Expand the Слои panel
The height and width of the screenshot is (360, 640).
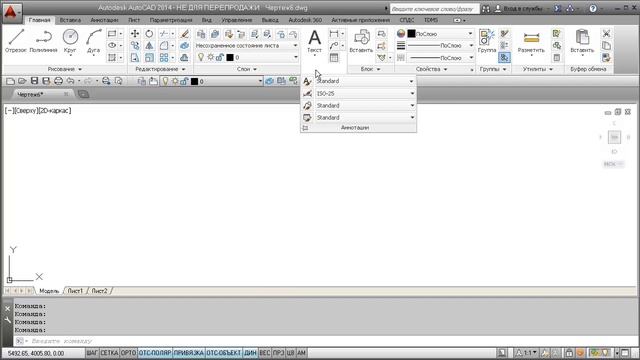pos(247,69)
